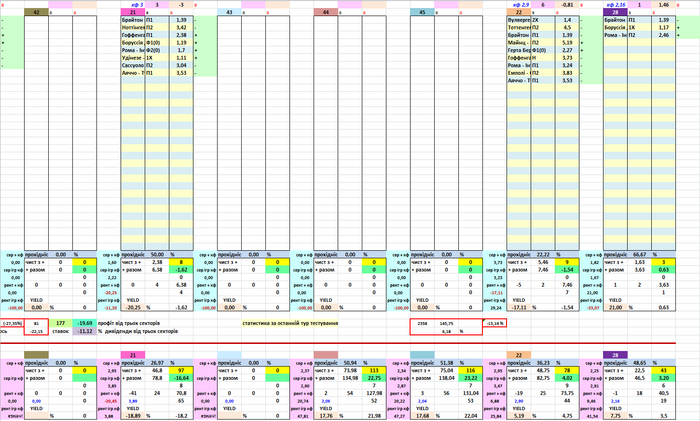This screenshot has width=700, height=421.
Task: Click 'профіт від трьох секторів' label
Action: click(x=131, y=323)
